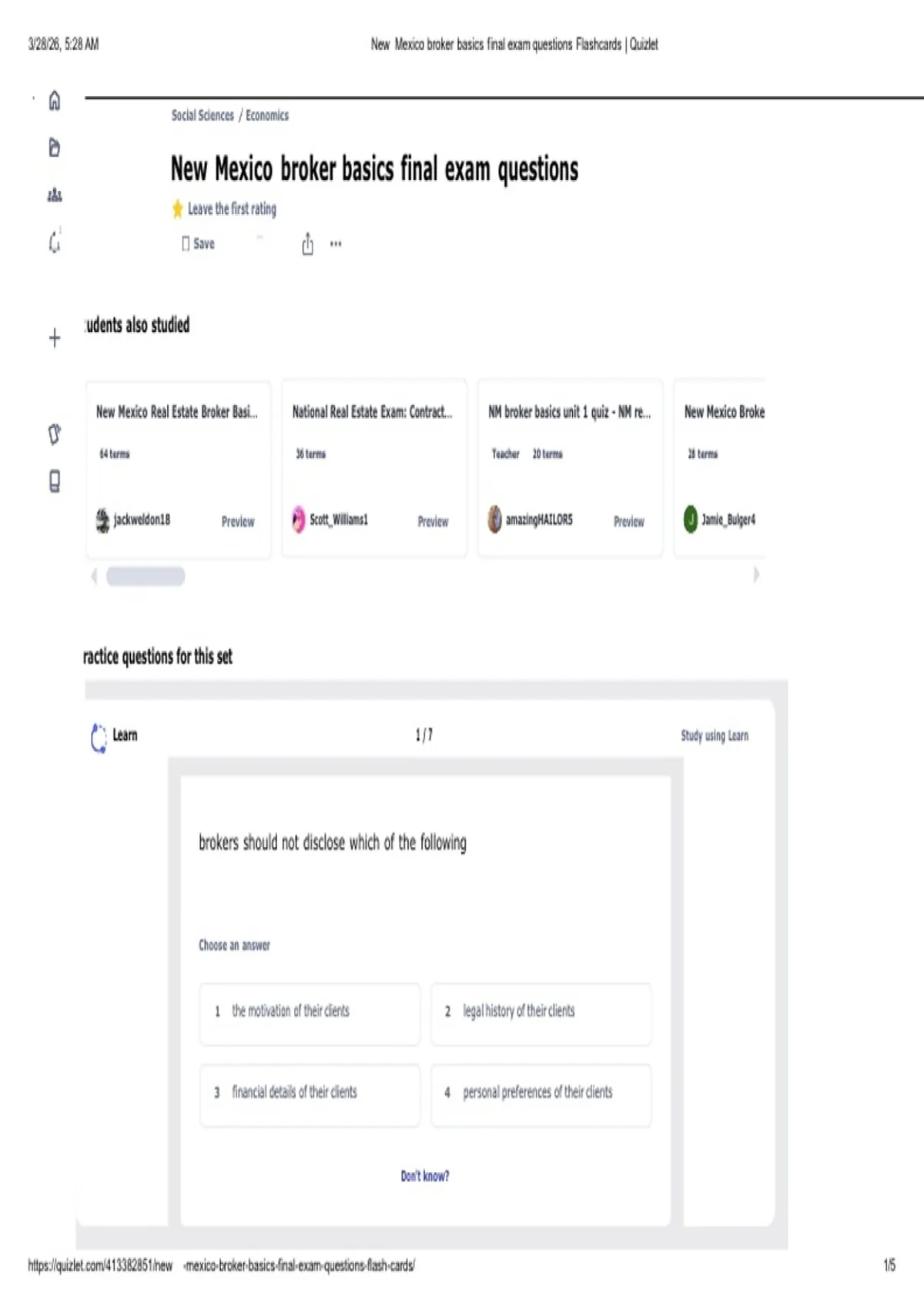Open the three-dot more options menu
The image size is (924, 1309).
pyautogui.click(x=336, y=244)
